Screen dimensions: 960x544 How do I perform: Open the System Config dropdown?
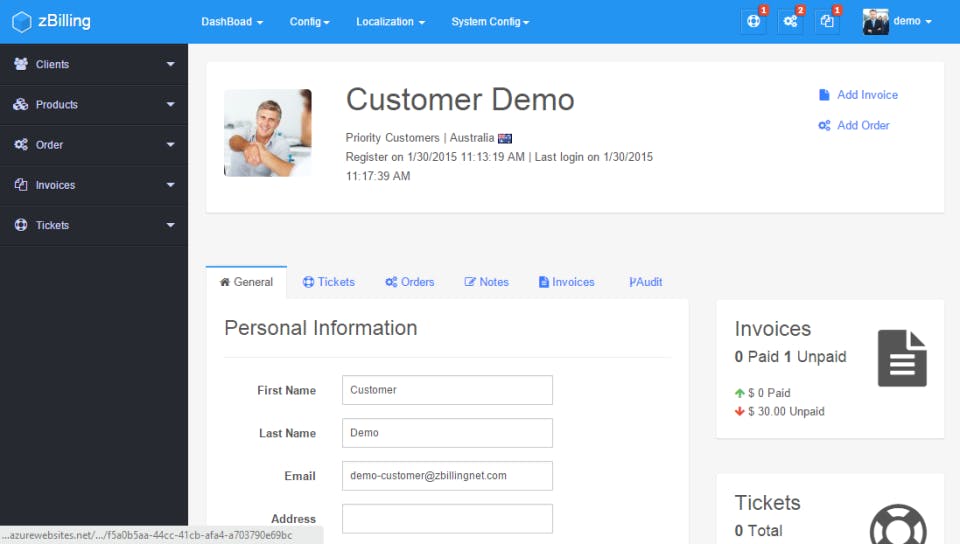[x=490, y=21]
